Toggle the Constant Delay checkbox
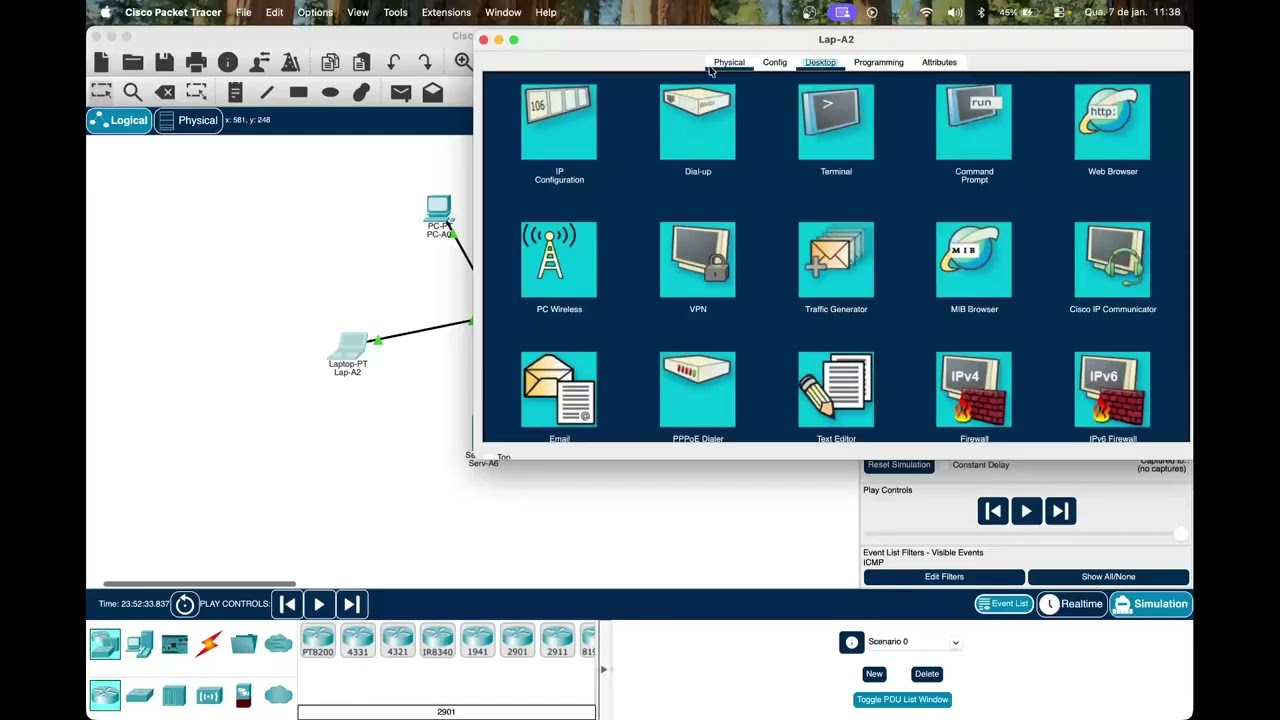The height and width of the screenshot is (720, 1280). [x=944, y=465]
